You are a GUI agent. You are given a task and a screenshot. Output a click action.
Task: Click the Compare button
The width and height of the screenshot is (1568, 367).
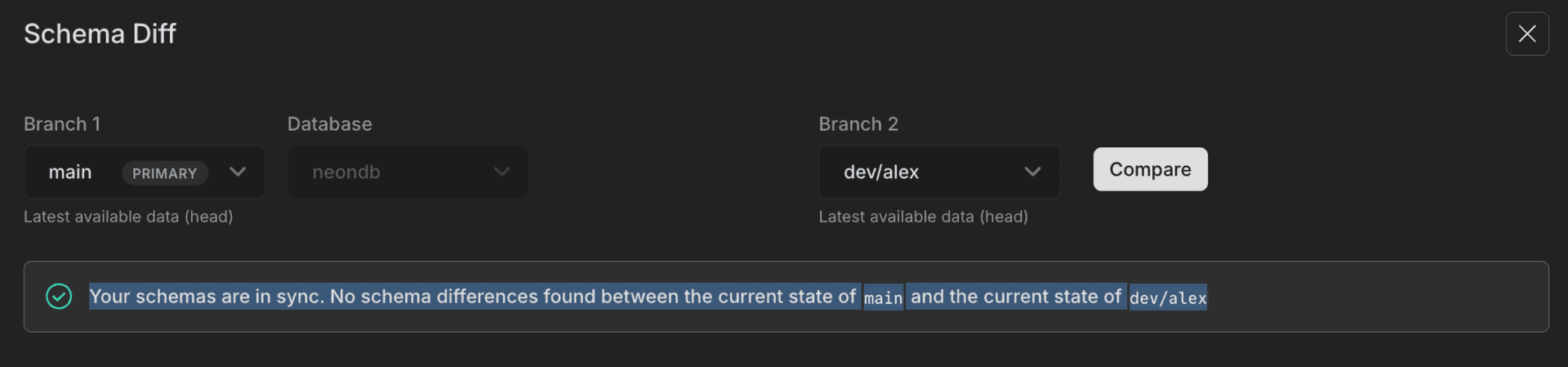[1150, 169]
